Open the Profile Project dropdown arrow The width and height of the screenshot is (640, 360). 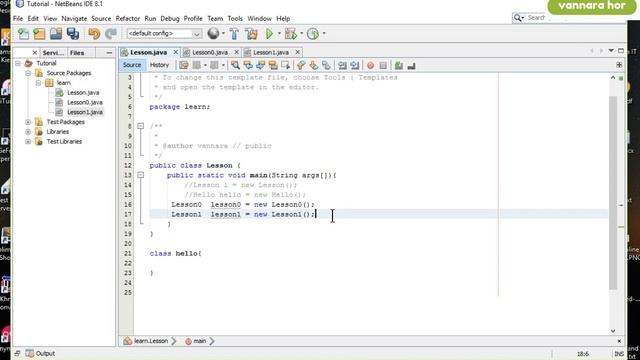pos(324,33)
